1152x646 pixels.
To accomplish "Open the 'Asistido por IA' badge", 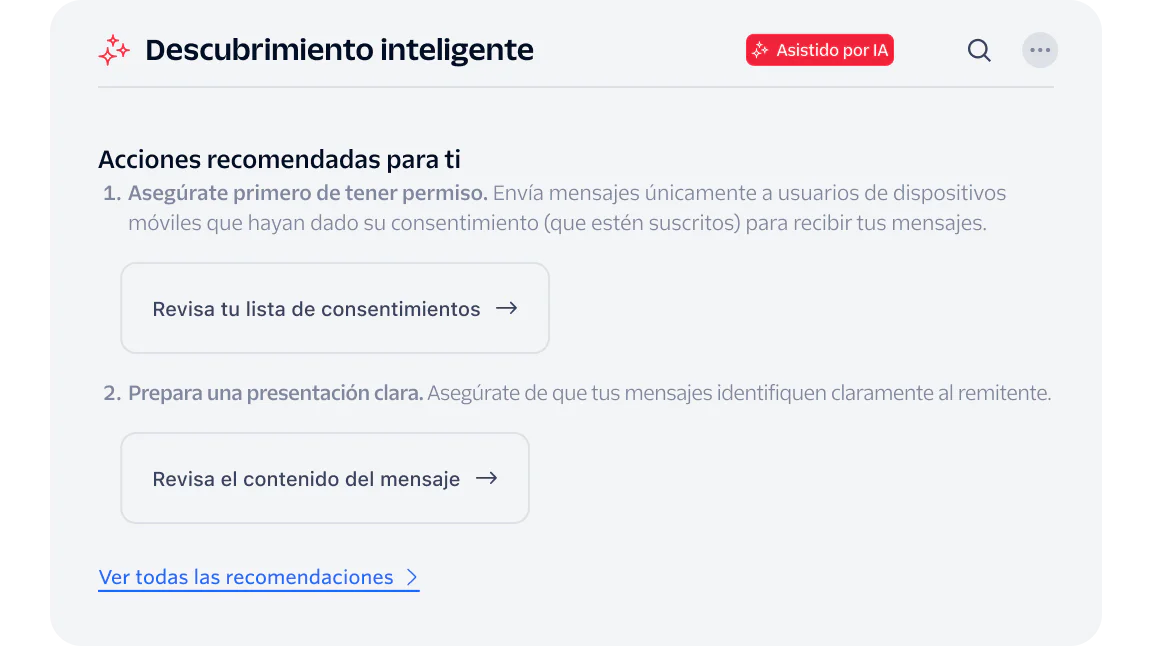I will pos(820,48).
